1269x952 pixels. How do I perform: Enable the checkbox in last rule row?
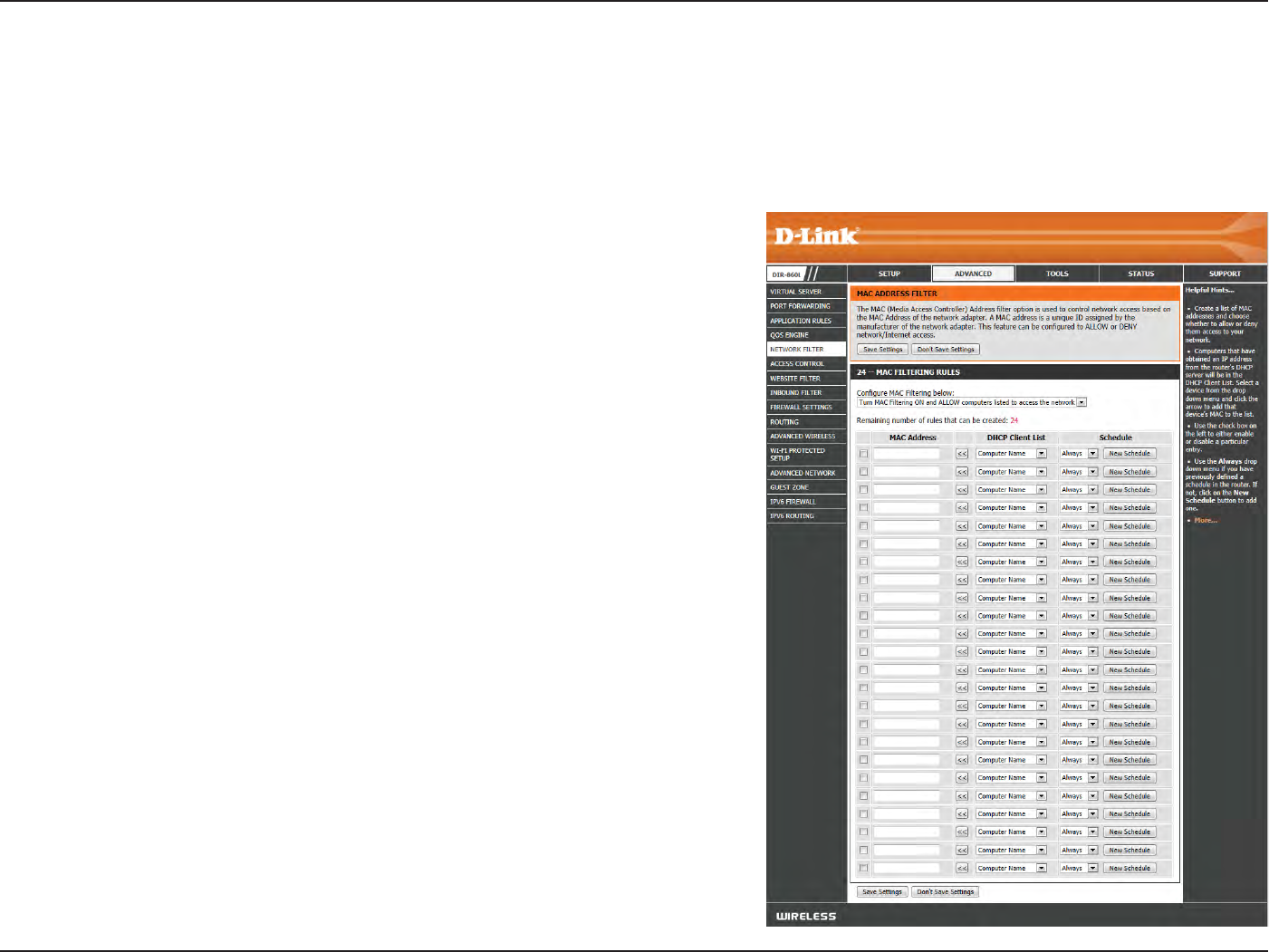coord(863,869)
